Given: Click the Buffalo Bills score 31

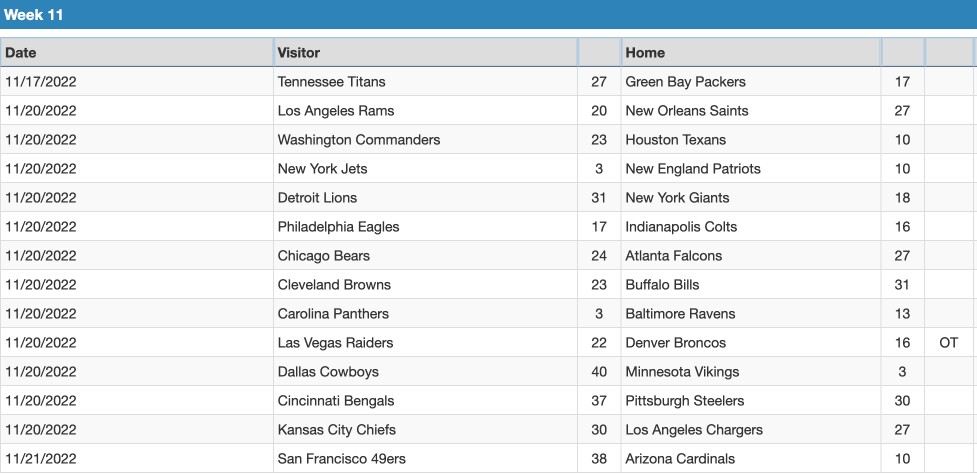Looking at the screenshot, I should 902,285.
